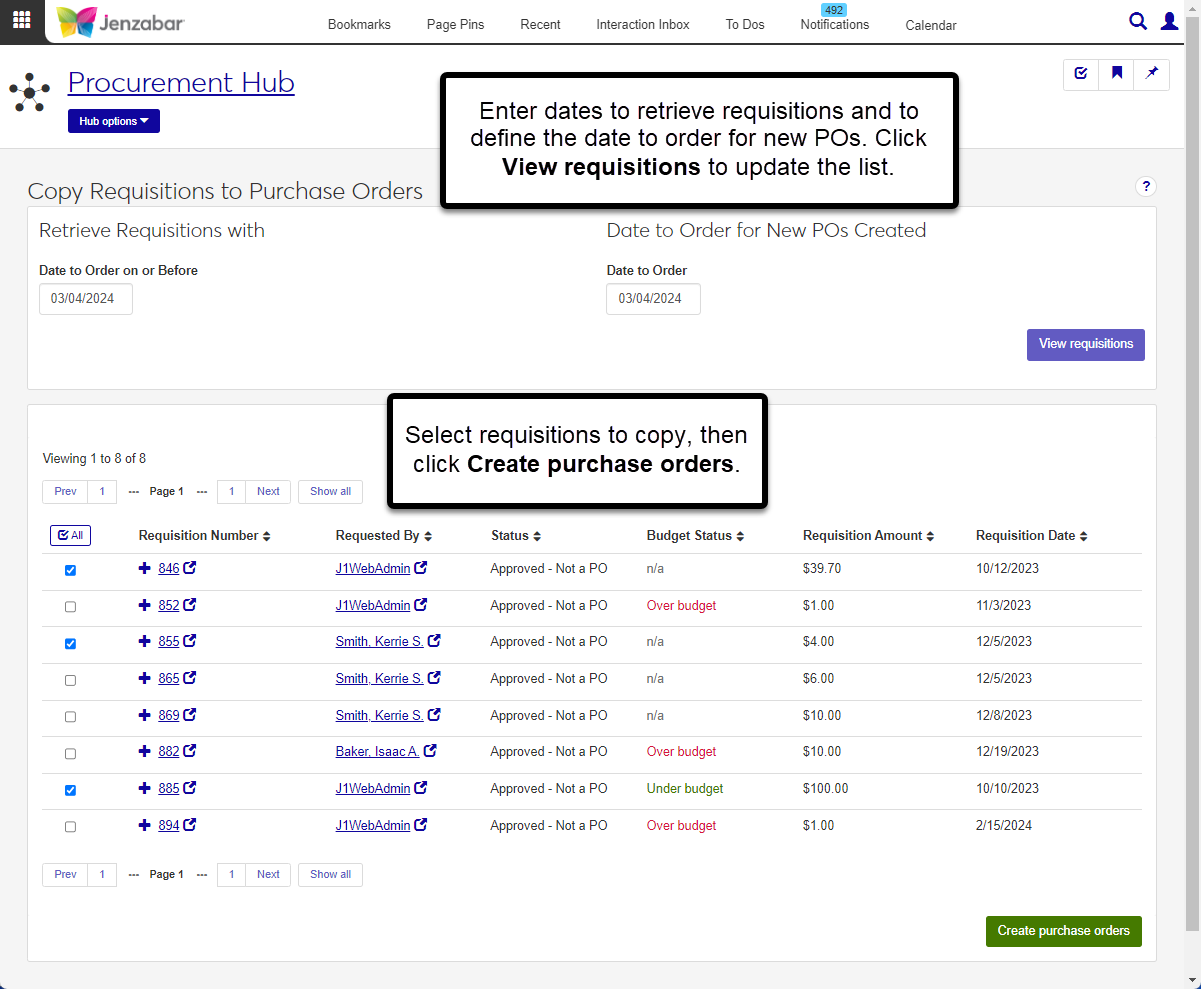Click the View requisitions button
Screen dimensions: 1201x989
pyautogui.click(x=1085, y=344)
